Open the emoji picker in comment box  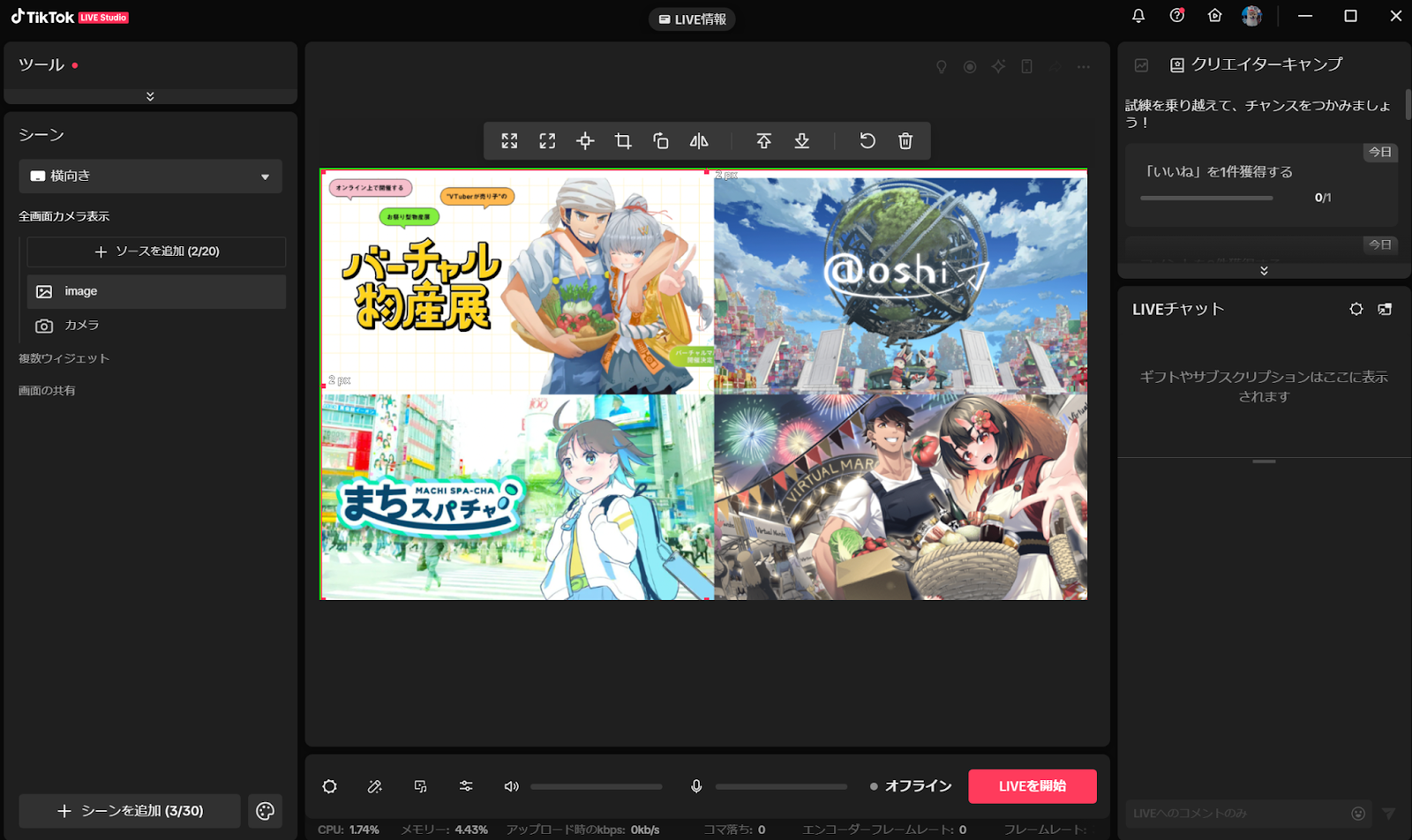pos(1358,814)
